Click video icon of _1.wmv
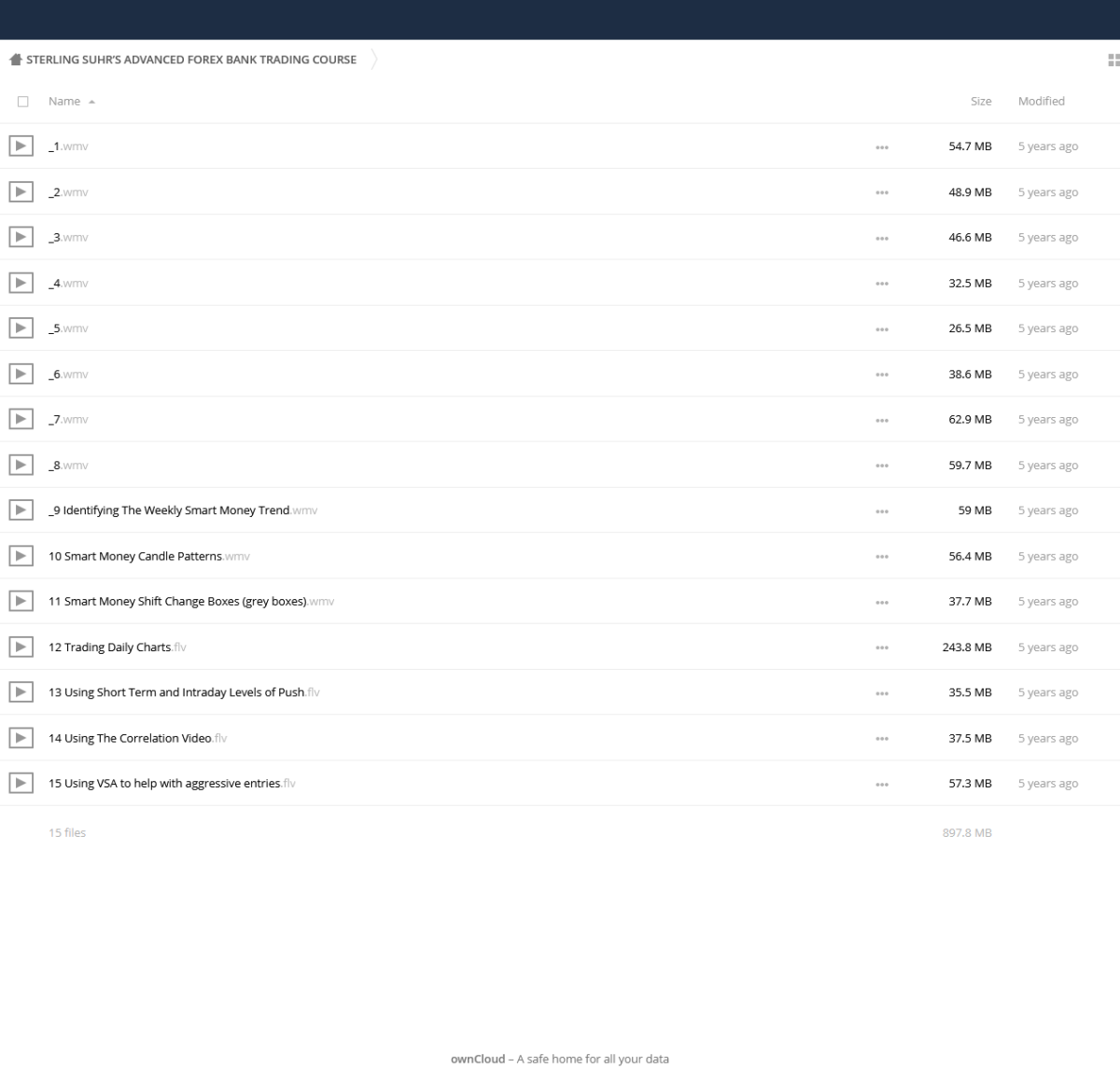The image size is (1120, 1086). pos(21,146)
